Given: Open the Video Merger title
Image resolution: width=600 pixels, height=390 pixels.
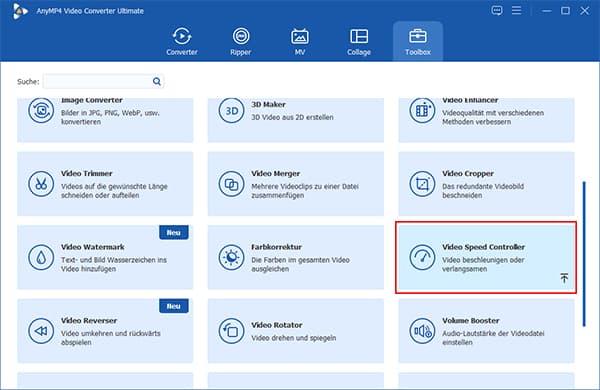Looking at the screenshot, I should coord(276,173).
